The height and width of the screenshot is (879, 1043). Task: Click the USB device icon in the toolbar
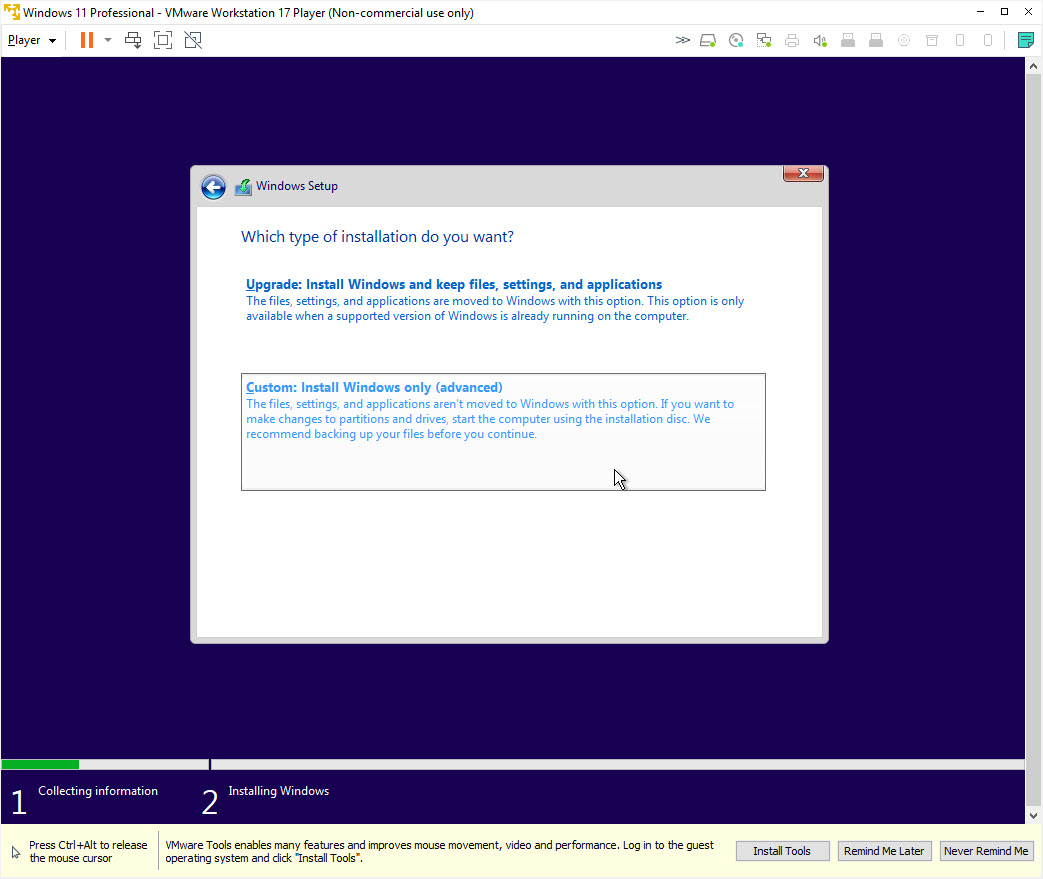tap(848, 40)
